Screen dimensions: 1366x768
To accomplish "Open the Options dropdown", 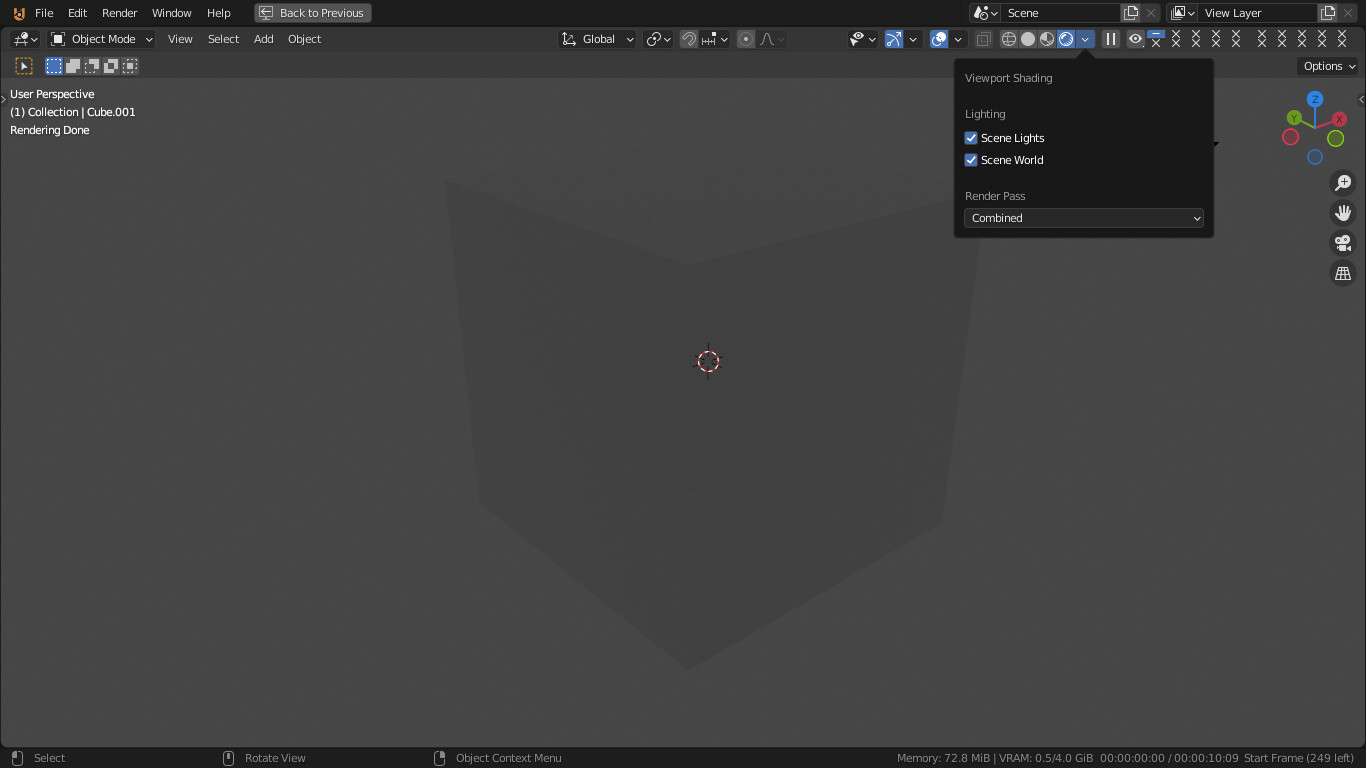I will pyautogui.click(x=1329, y=66).
